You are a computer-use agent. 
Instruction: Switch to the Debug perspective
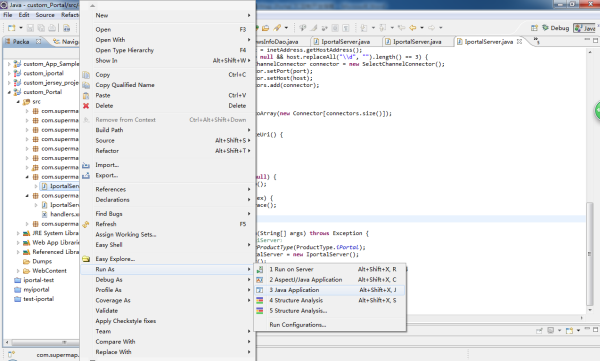[556, 28]
